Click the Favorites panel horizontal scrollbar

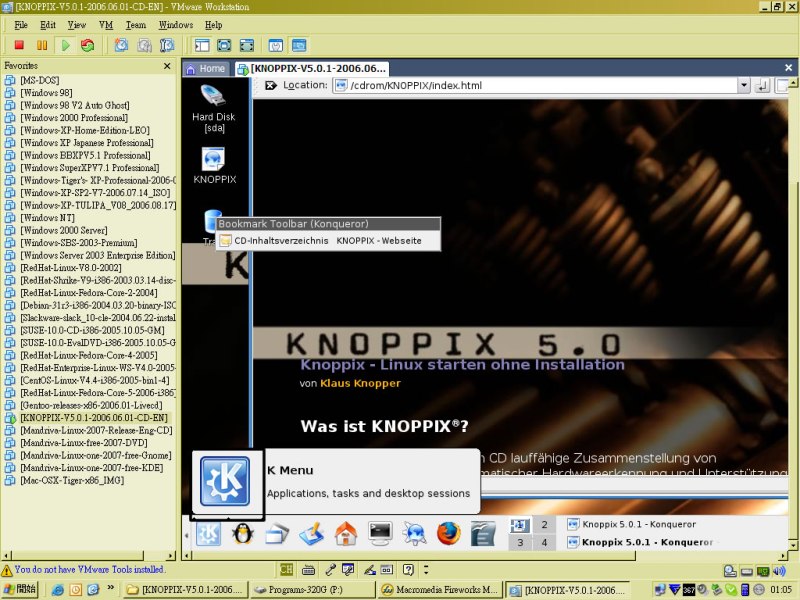89,555
